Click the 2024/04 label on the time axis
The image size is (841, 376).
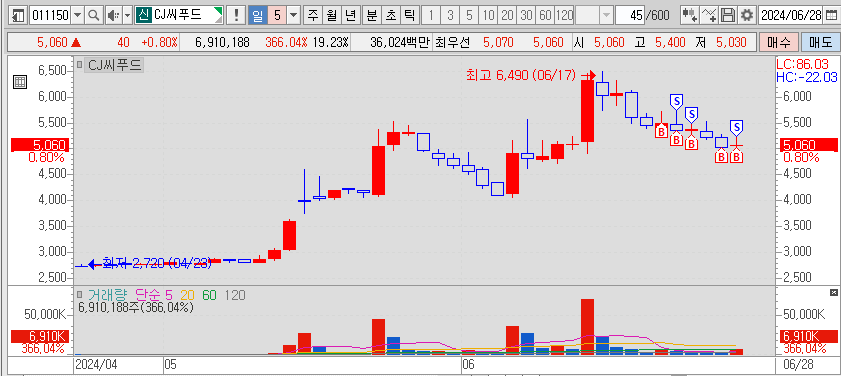tap(97, 365)
